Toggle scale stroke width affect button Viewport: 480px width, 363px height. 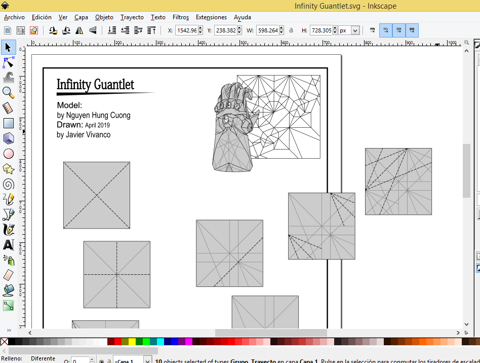(372, 31)
